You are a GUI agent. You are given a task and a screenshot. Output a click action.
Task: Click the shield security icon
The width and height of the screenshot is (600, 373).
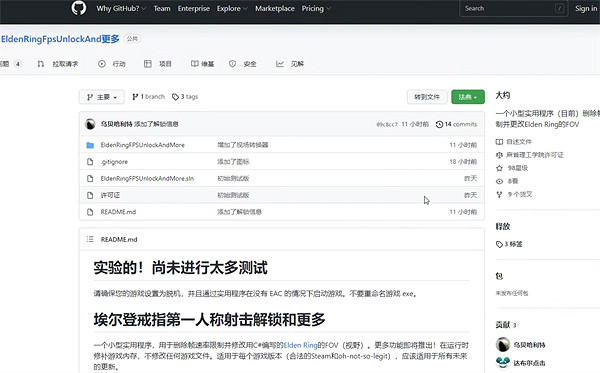[232, 64]
